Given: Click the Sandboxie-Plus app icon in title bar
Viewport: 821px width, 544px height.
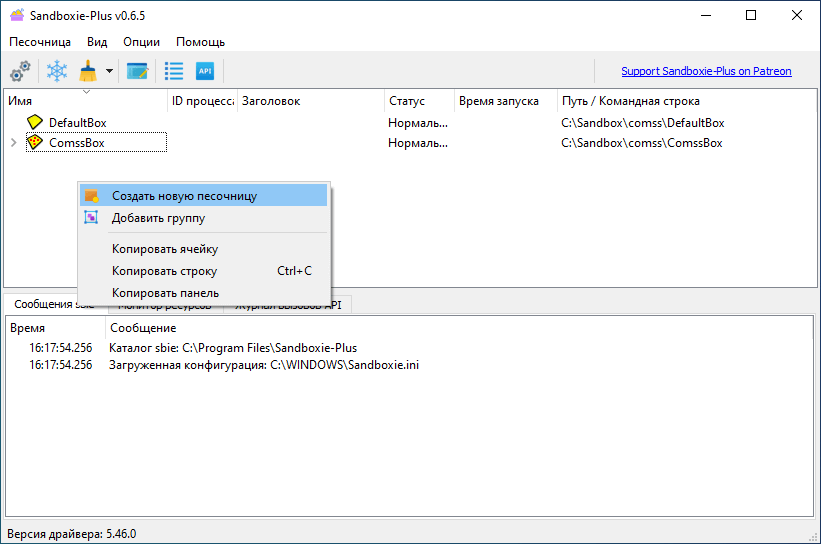Looking at the screenshot, I should point(17,15).
